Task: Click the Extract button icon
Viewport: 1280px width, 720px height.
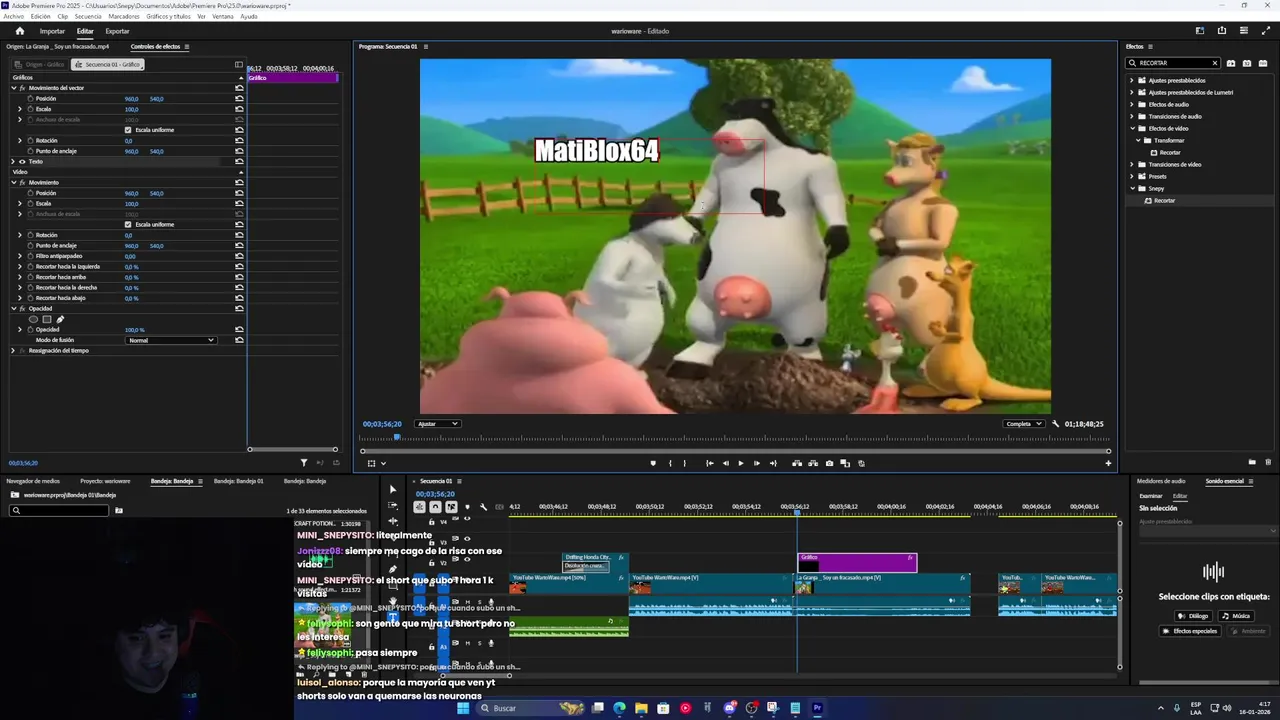Action: click(x=813, y=463)
